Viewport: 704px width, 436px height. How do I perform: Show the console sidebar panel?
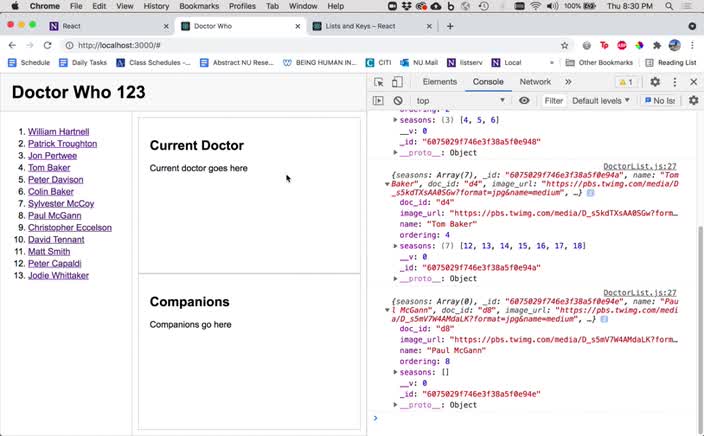379,101
